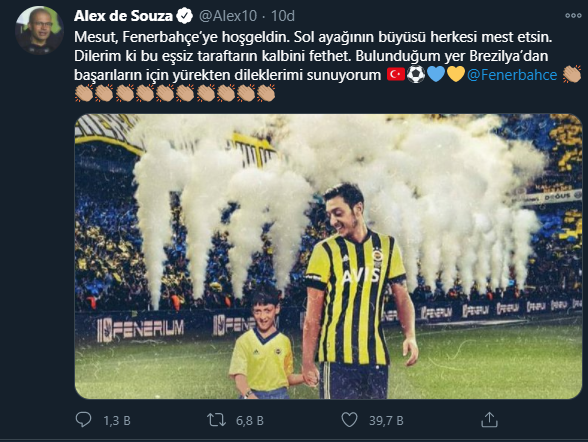Click the 39,7 B like count
Viewport: 588px width, 442px height.
386,421
